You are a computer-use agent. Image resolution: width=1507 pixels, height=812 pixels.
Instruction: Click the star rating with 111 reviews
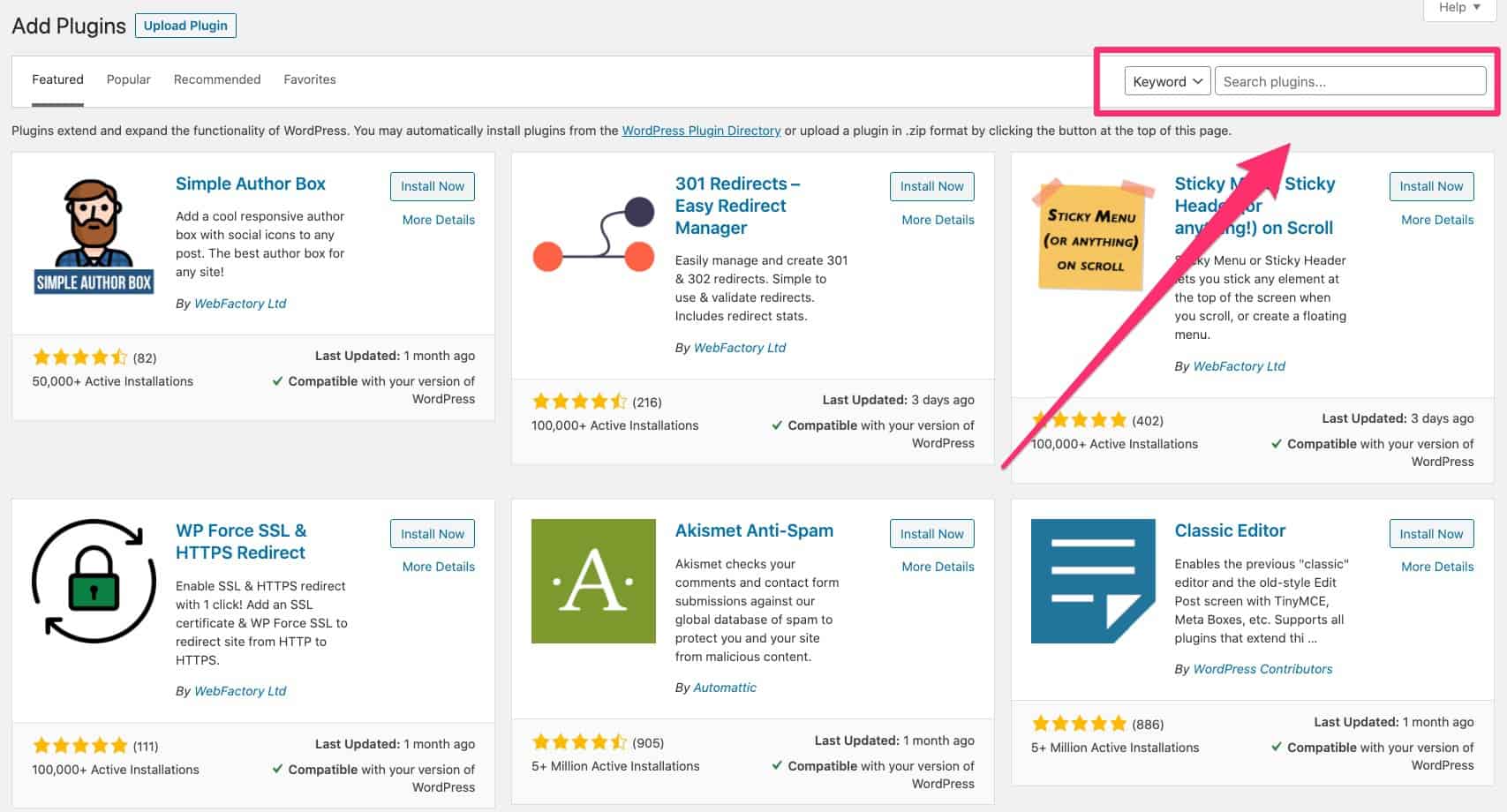[x=80, y=746]
